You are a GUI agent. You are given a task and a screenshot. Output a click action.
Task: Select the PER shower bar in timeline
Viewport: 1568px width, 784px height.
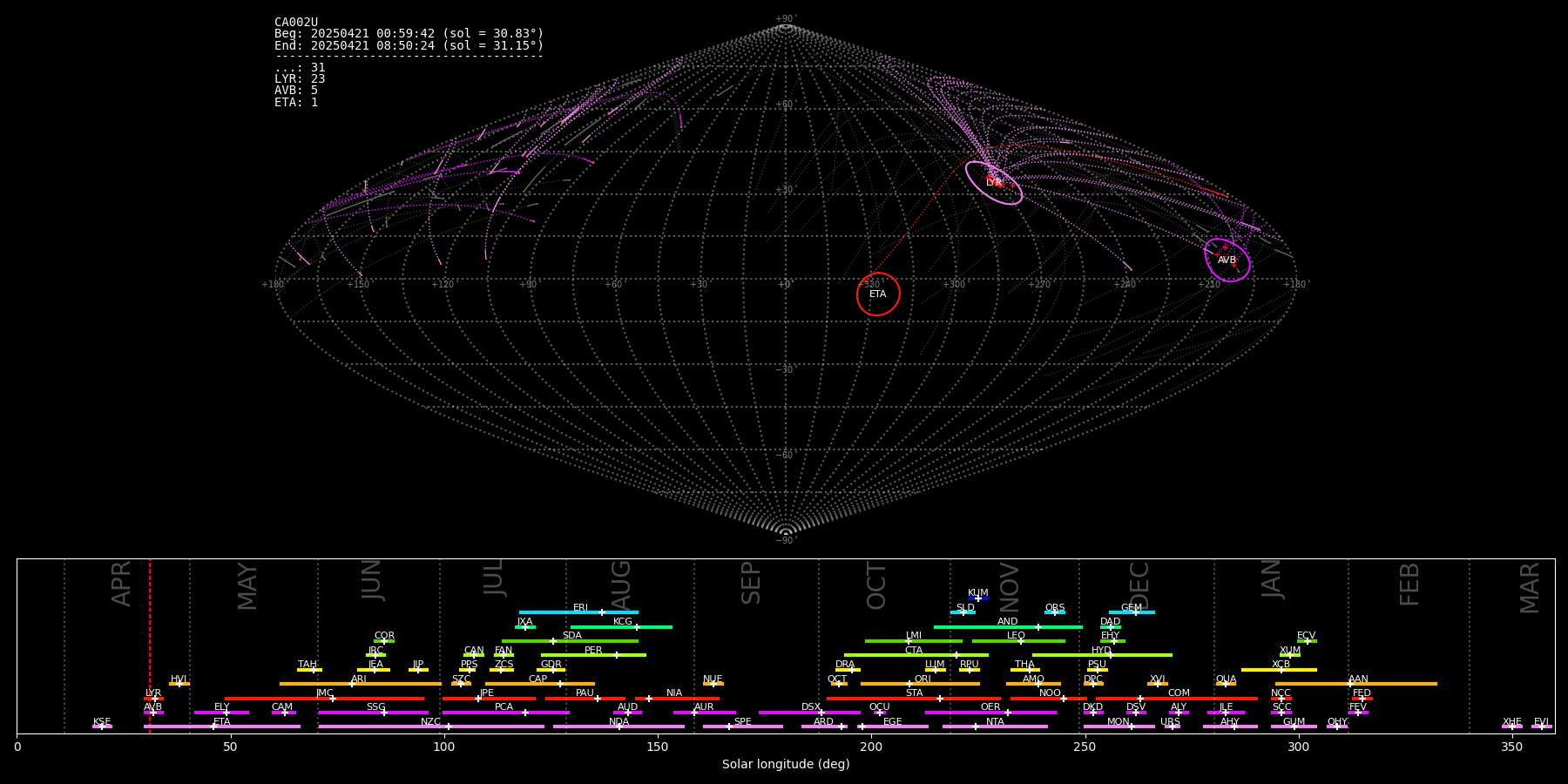[x=593, y=655]
